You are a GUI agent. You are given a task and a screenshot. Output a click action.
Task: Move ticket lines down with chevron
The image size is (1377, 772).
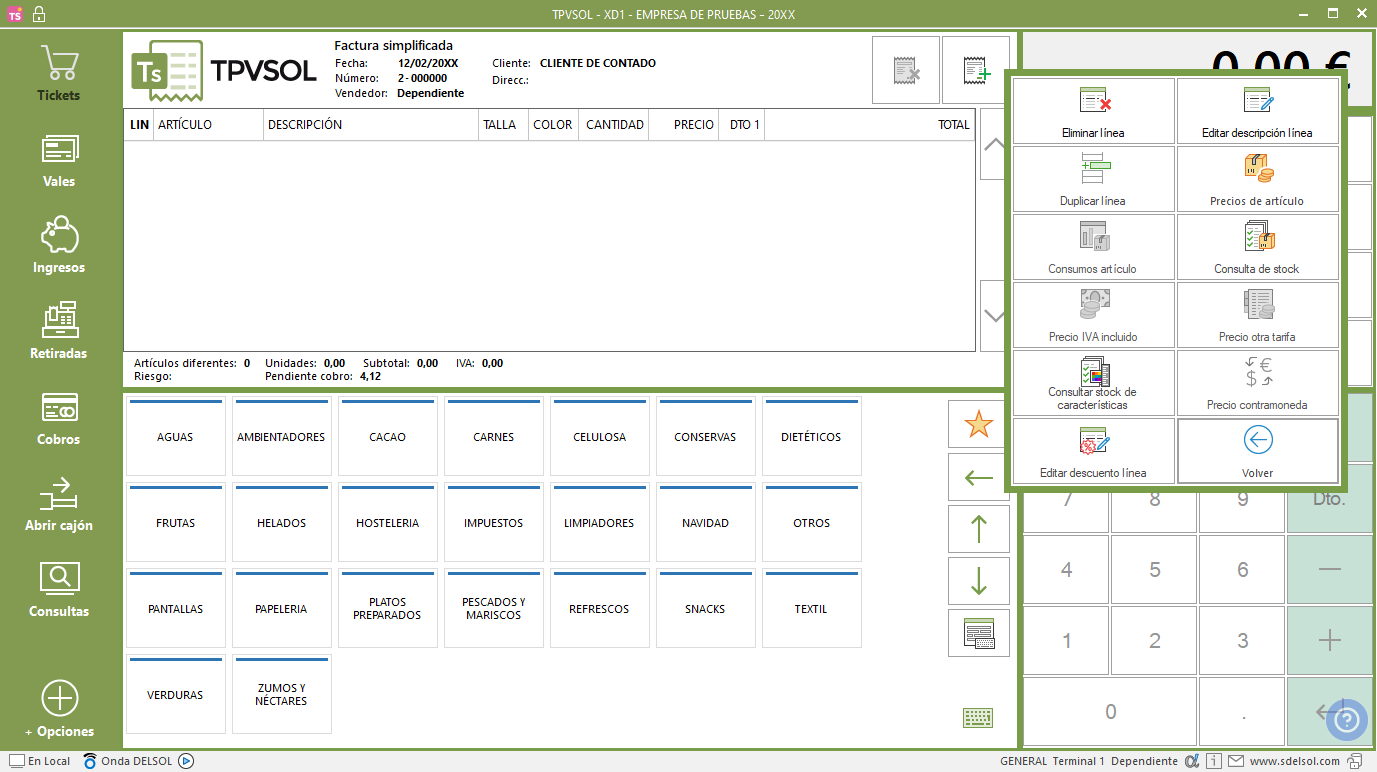994,316
